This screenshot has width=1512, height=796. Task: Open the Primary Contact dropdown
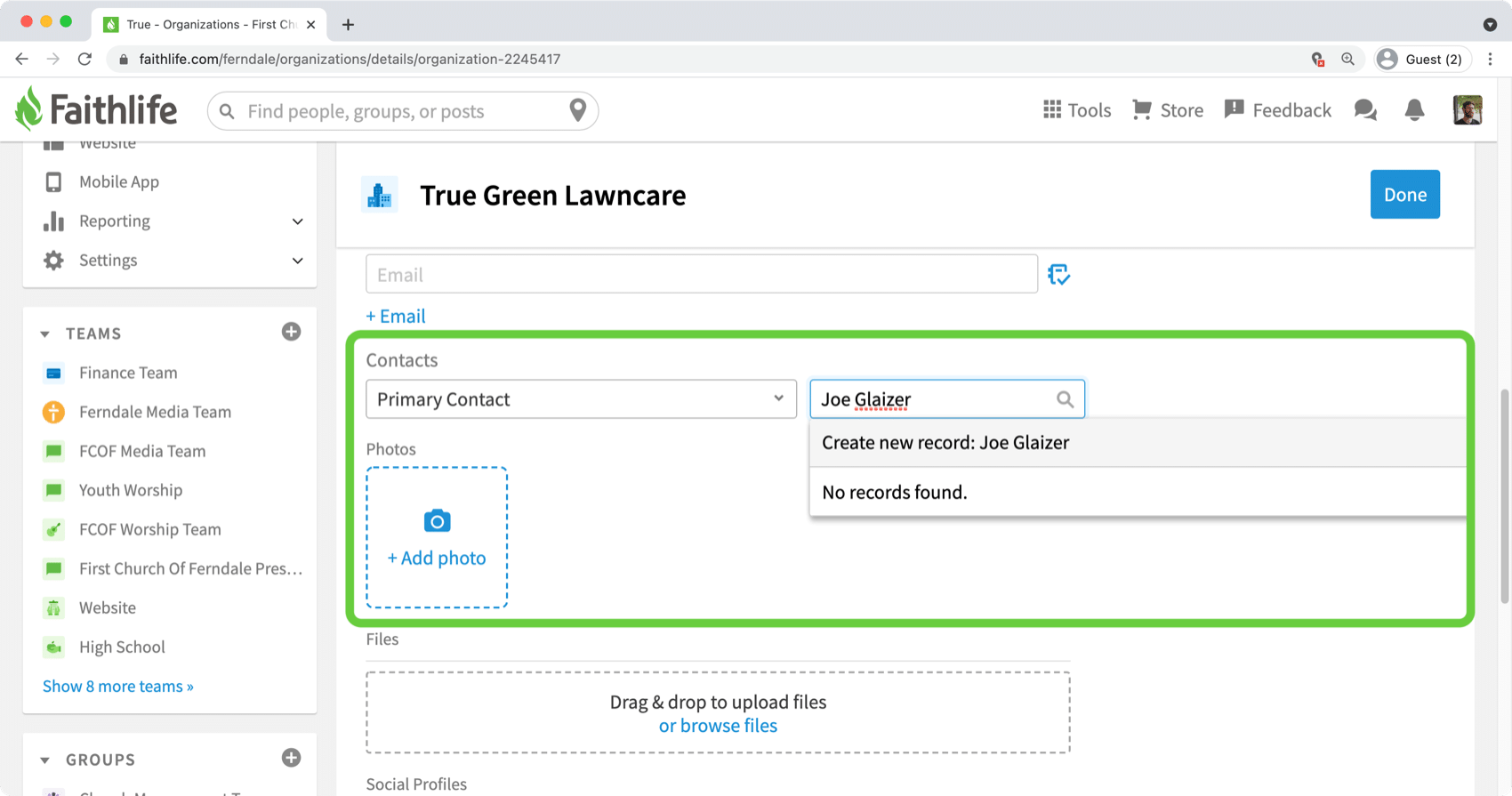click(x=581, y=398)
